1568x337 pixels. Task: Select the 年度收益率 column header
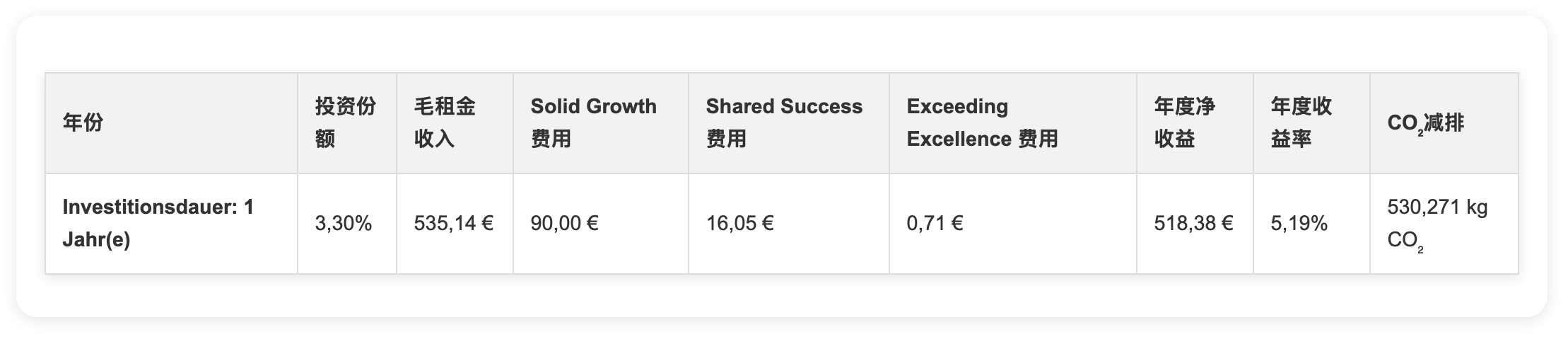pyautogui.click(x=1301, y=122)
